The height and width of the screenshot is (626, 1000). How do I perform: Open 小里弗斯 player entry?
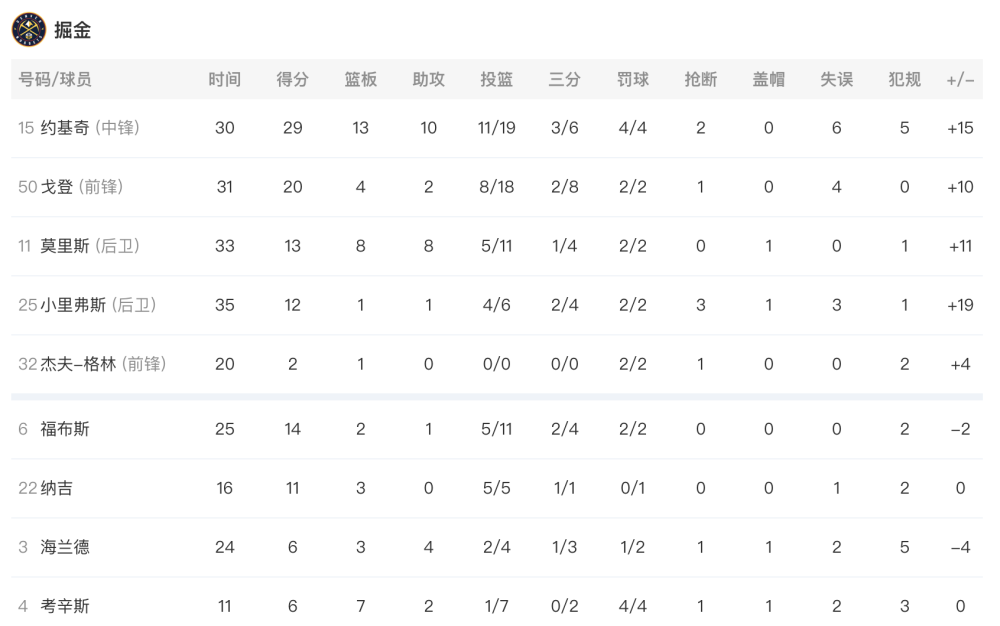73,305
